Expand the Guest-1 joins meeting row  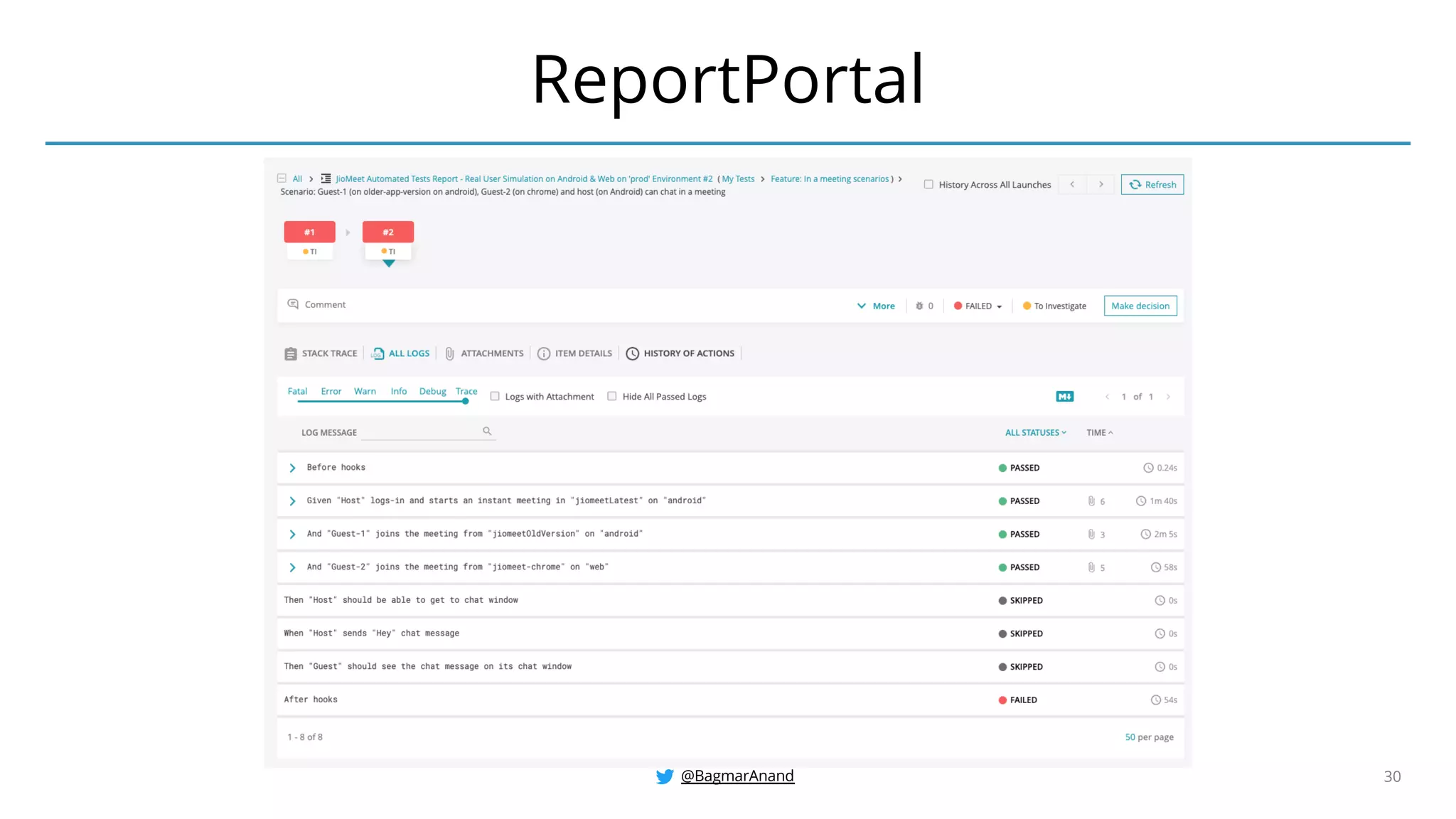pos(292,534)
